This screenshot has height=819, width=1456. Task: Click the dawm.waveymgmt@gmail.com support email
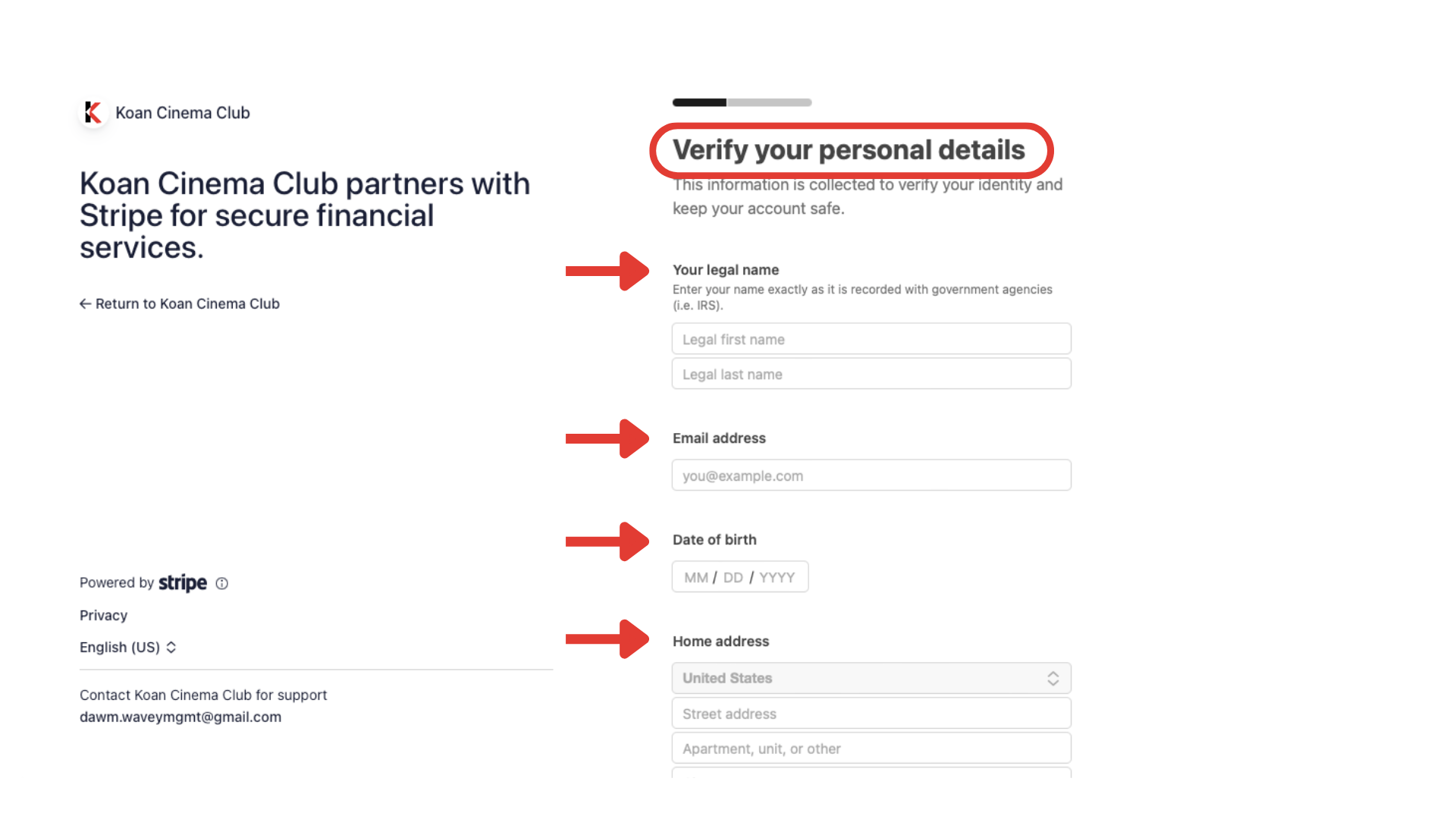[x=180, y=717]
